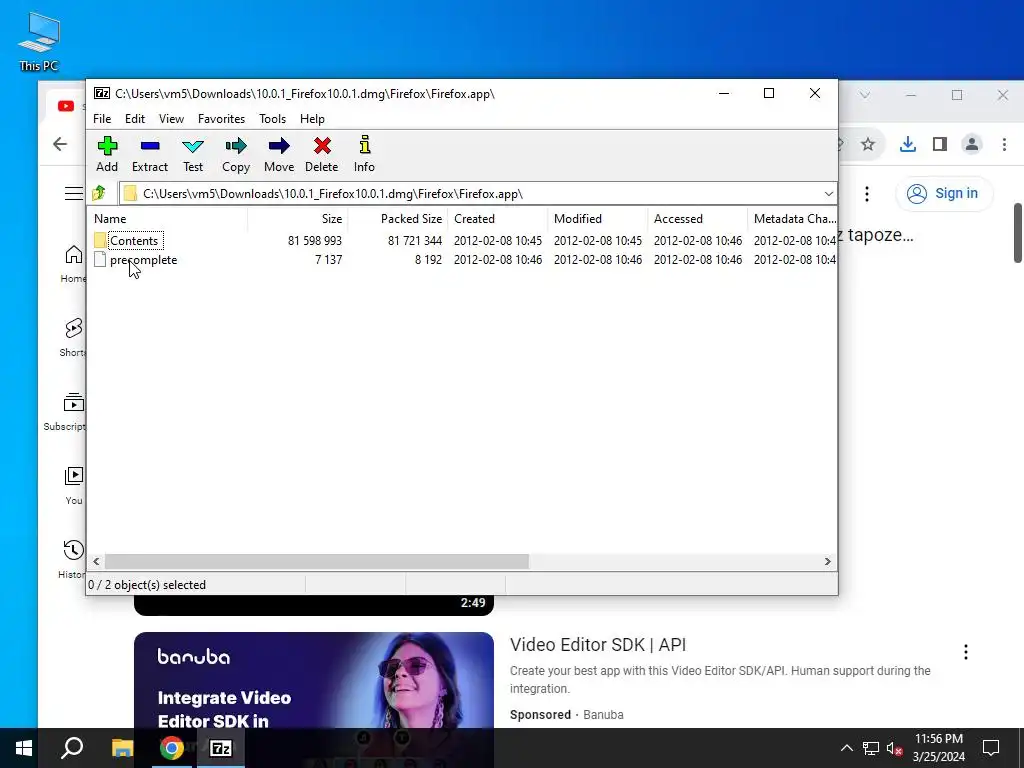The width and height of the screenshot is (1024, 768).
Task: Sort by the Packed Size column header
Action: coord(398,219)
